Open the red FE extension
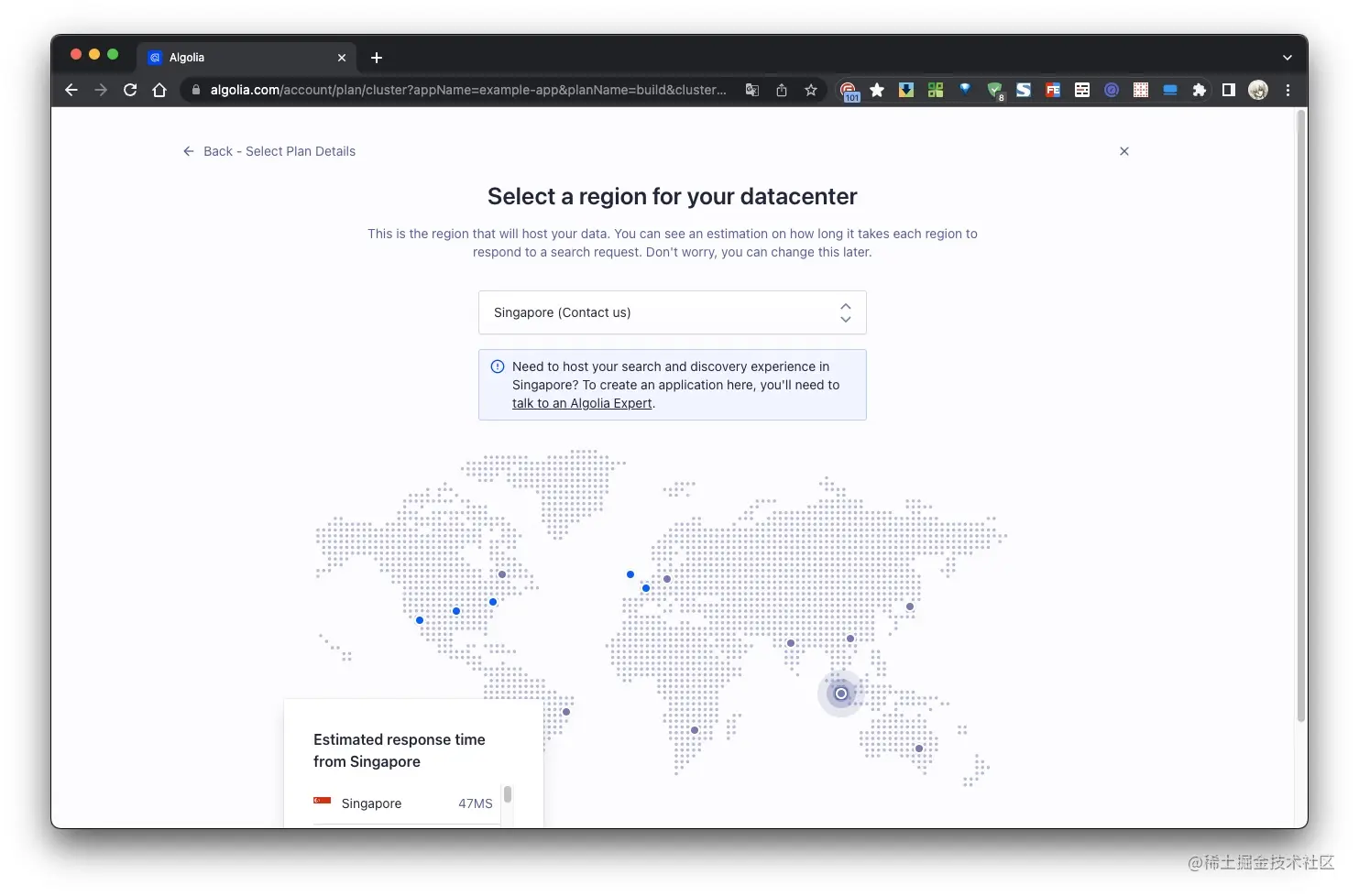 1053,90
